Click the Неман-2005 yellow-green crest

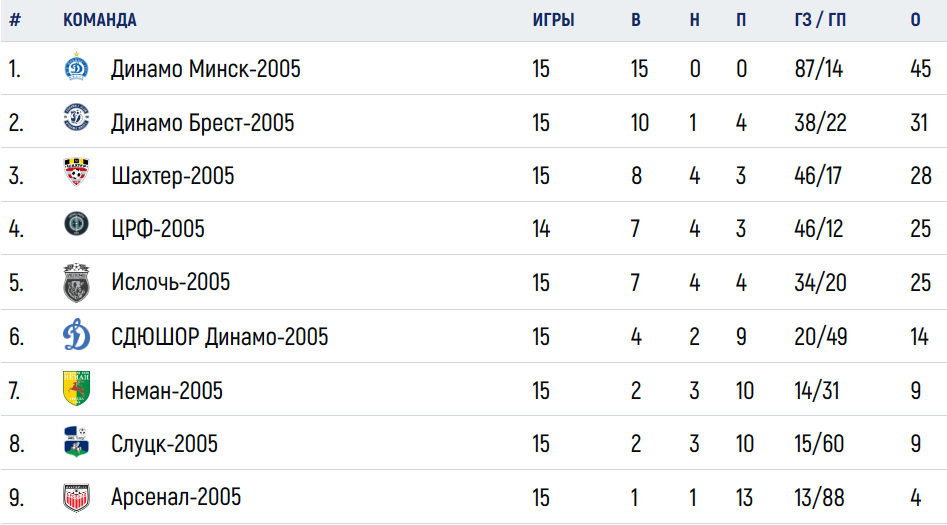77,388
